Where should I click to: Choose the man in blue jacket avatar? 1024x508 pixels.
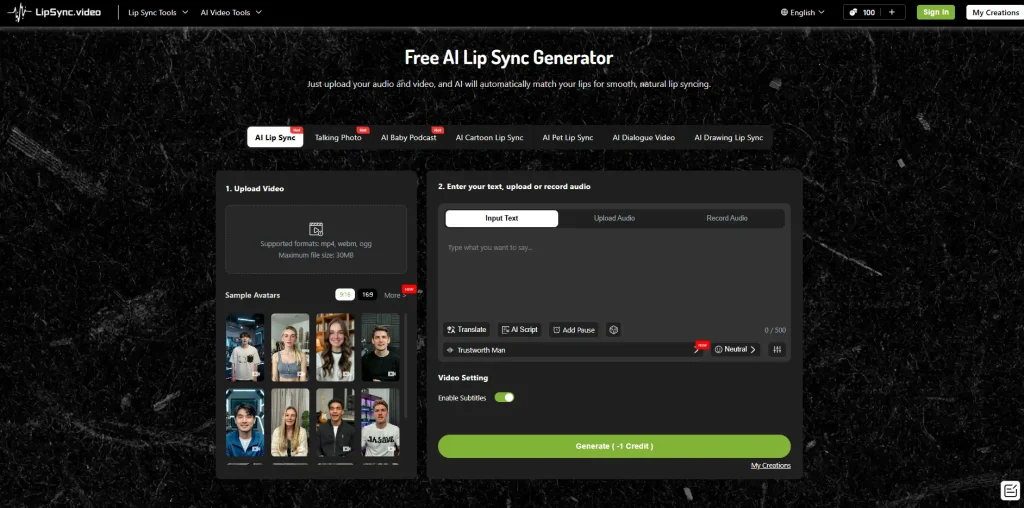click(245, 422)
